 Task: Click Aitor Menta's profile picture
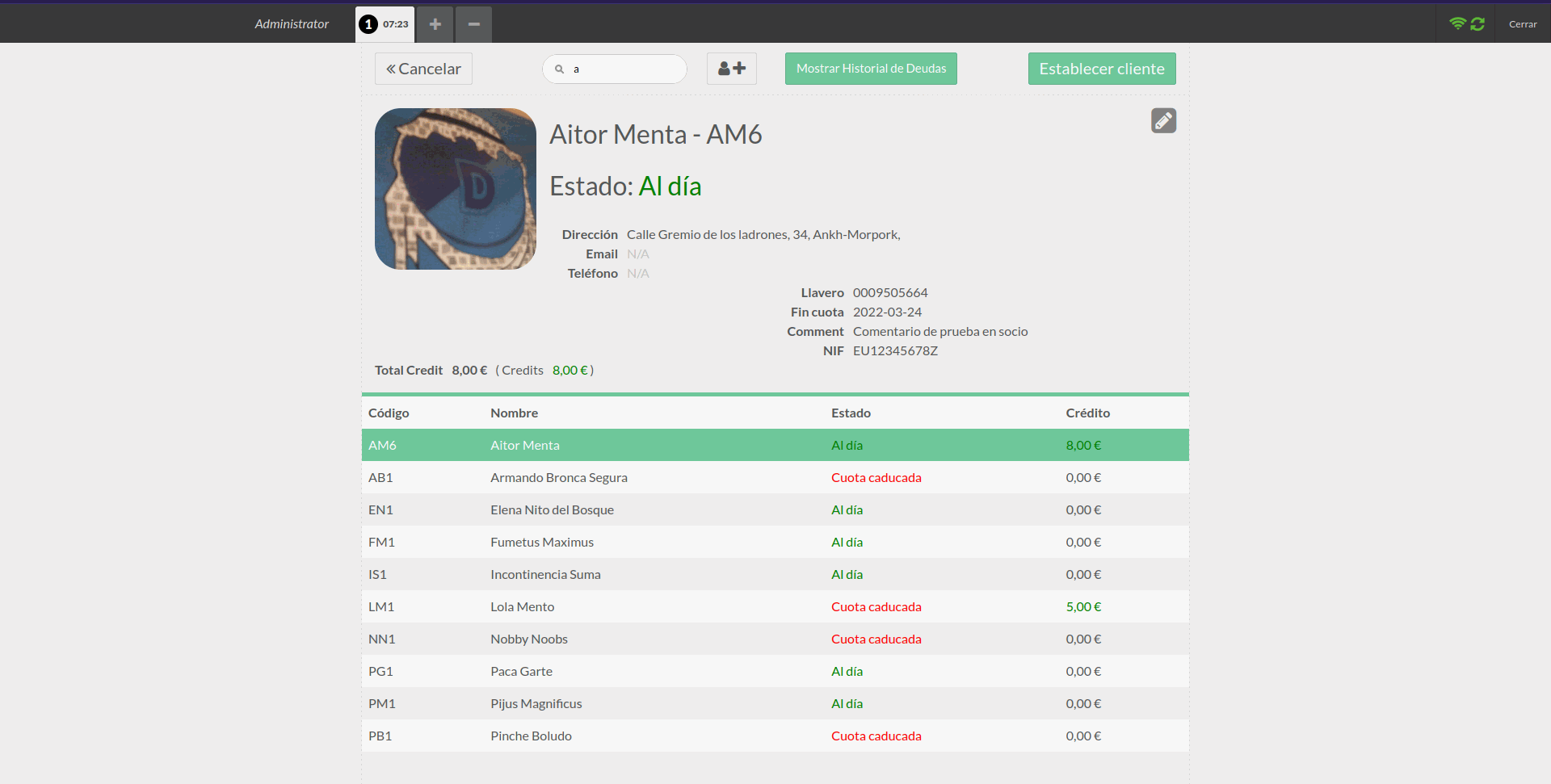[x=456, y=189]
